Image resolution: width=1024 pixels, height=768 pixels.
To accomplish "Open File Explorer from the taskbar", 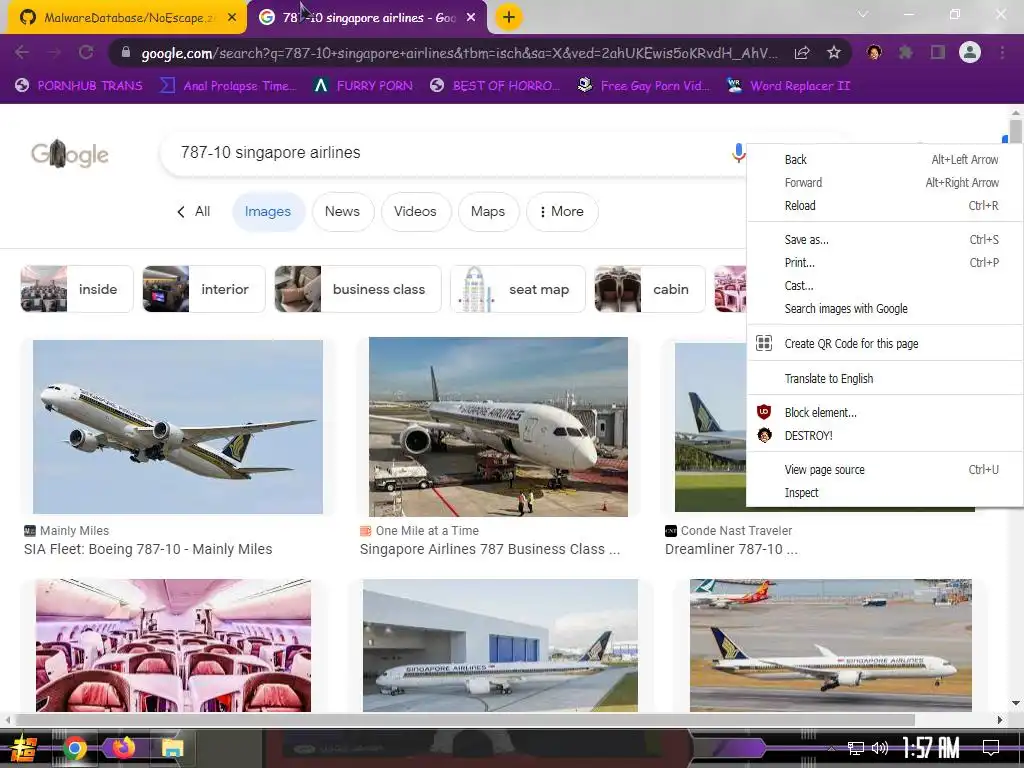I will tap(172, 748).
